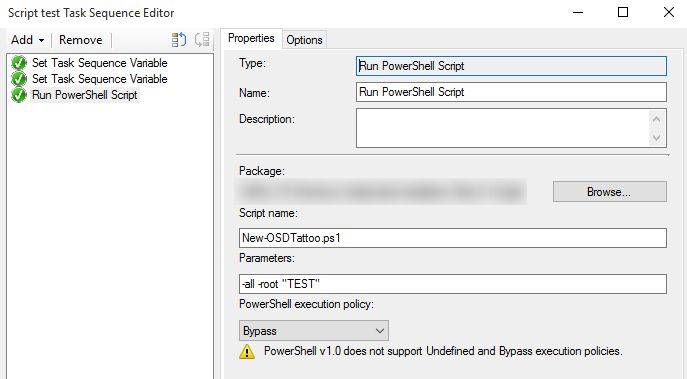
Task: Click the greyed-out group steps icon
Action: [202, 39]
